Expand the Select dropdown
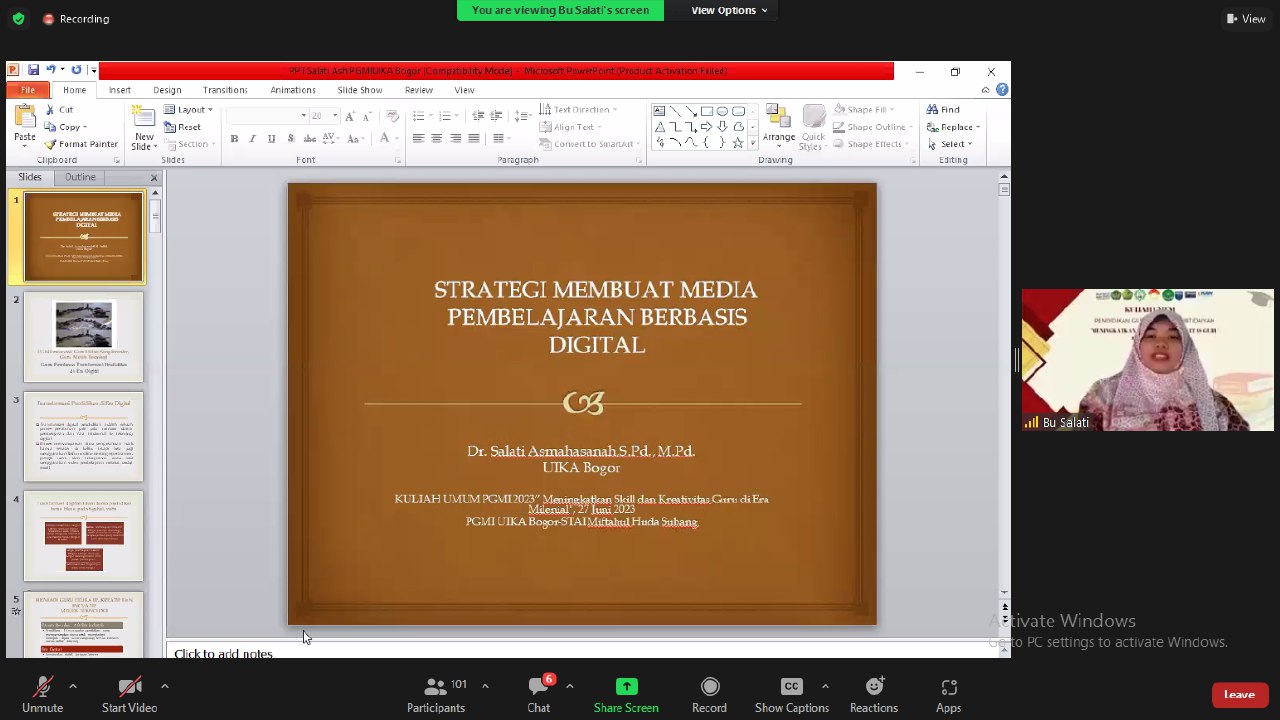The height and width of the screenshot is (720, 1280). (970, 144)
